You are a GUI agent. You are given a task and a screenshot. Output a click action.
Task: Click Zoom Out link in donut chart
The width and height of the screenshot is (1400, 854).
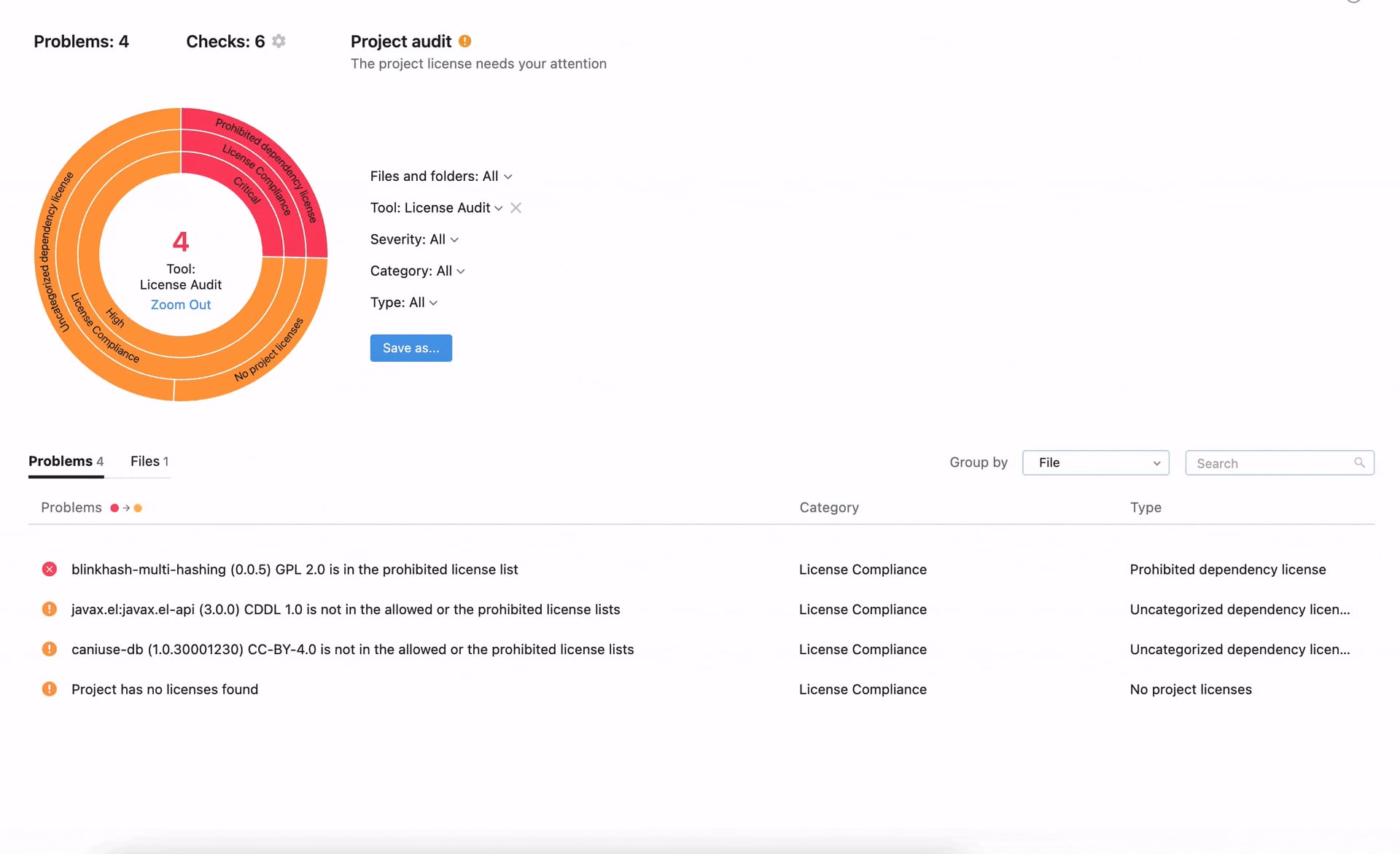[x=181, y=304]
